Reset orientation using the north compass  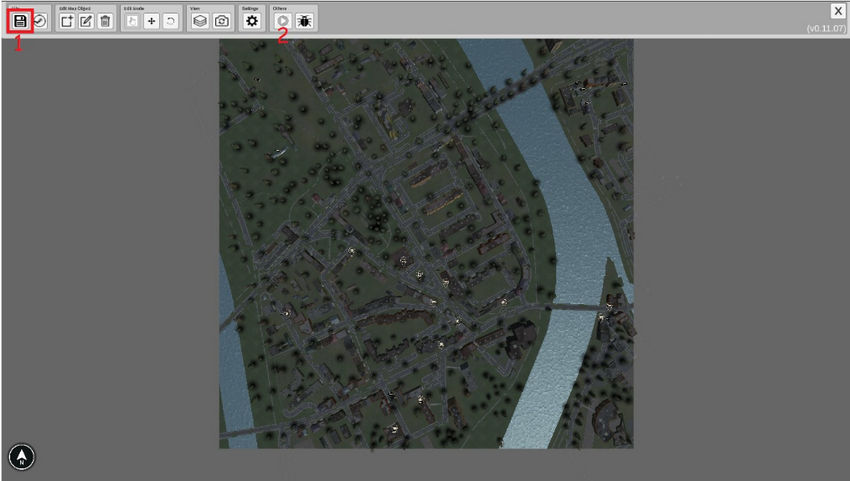coord(22,457)
